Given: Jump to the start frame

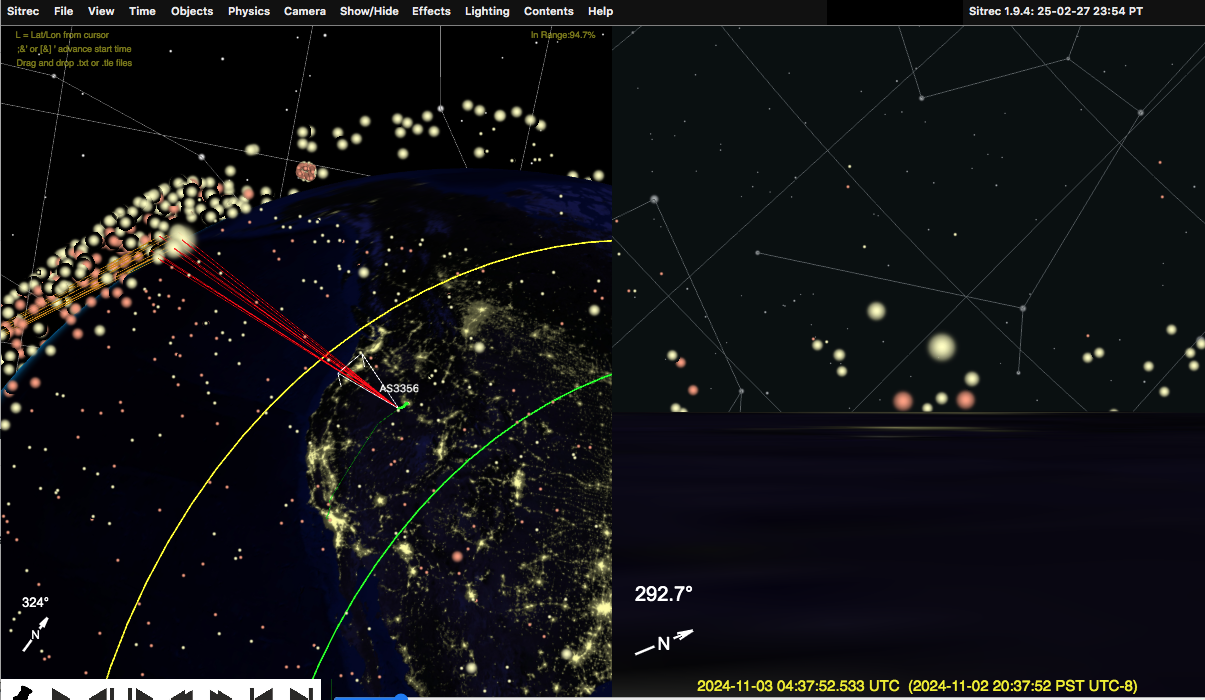Looking at the screenshot, I should pos(260,692).
